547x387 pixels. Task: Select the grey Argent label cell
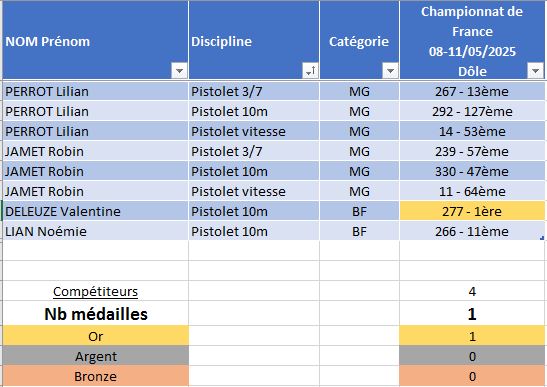coord(96,356)
